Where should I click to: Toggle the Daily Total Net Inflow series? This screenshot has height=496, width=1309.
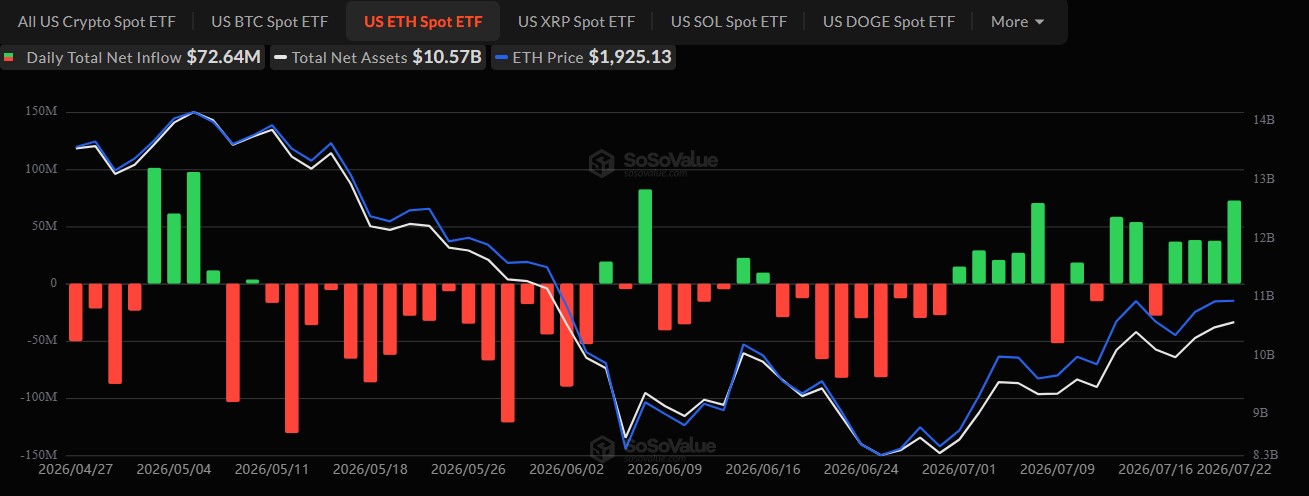[x=133, y=57]
